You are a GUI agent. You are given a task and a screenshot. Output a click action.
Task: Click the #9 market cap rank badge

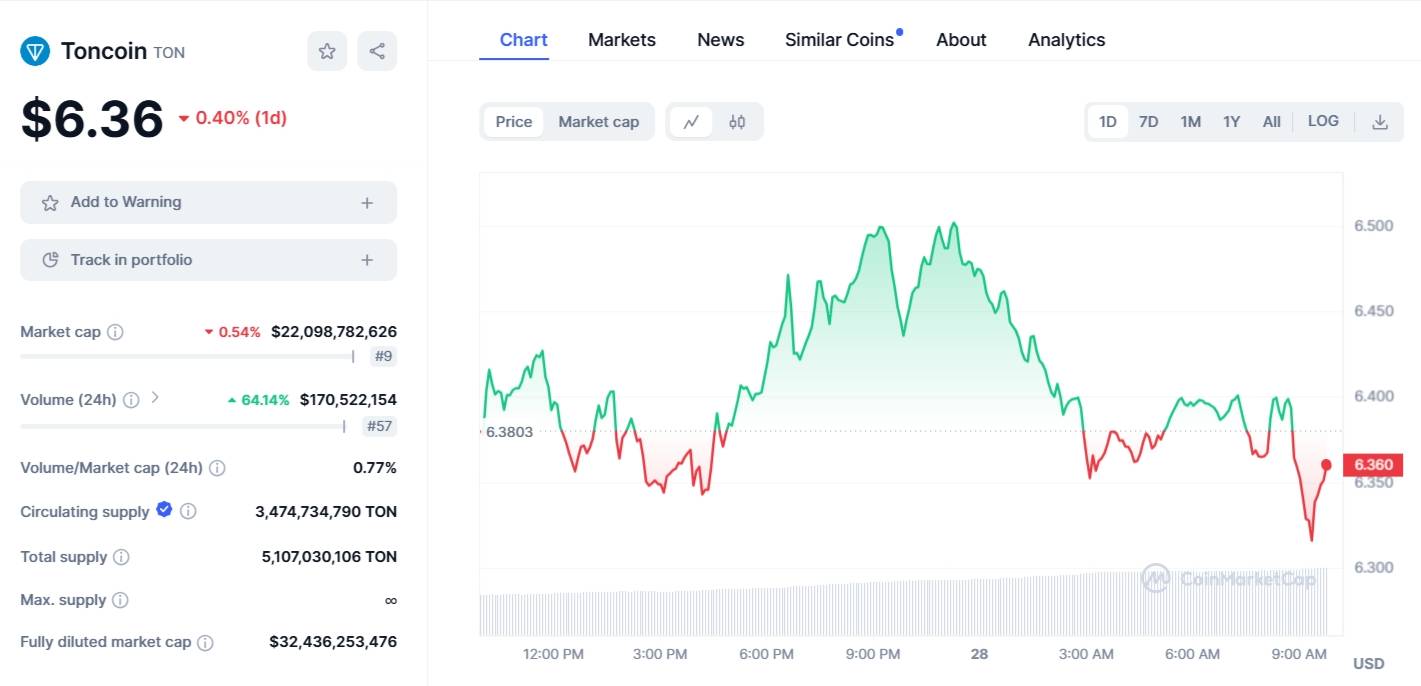pyautogui.click(x=383, y=356)
